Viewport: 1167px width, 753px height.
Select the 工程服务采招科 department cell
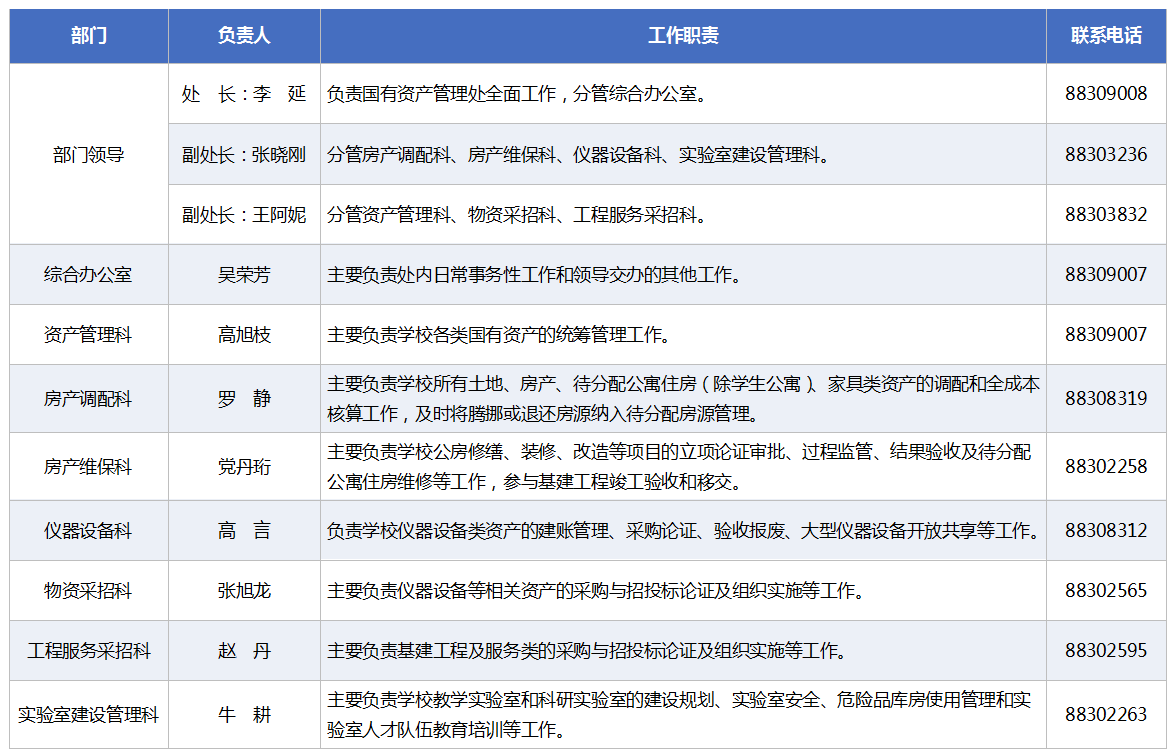[89, 651]
